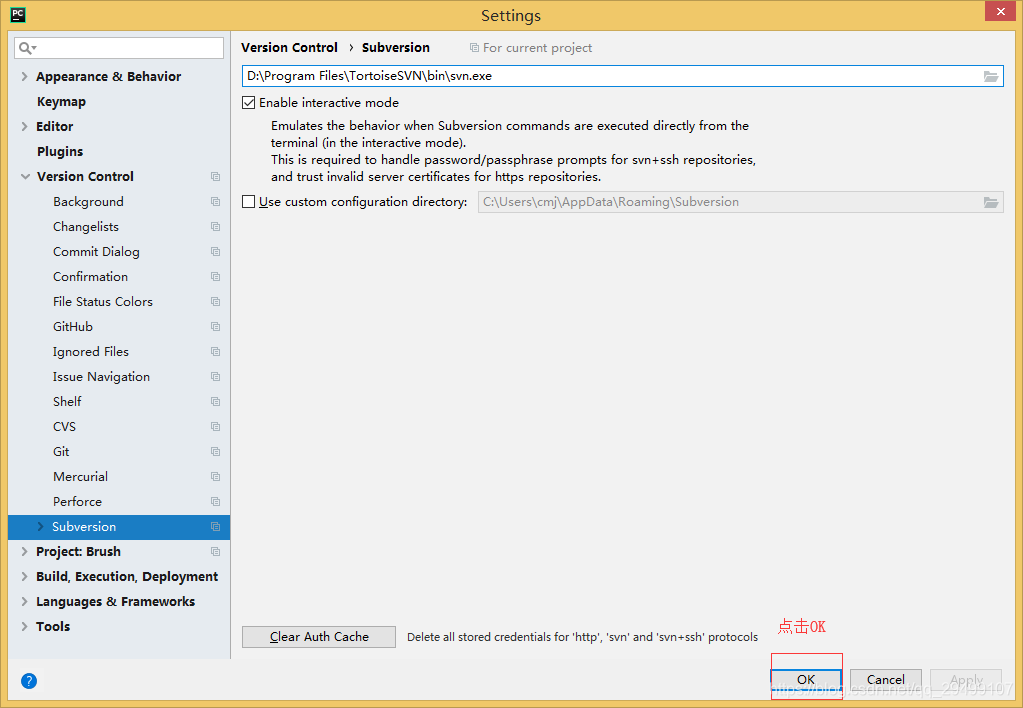Screen dimensions: 1023x708
Task: Click the project-level icon beside Confirmation
Action: (215, 277)
